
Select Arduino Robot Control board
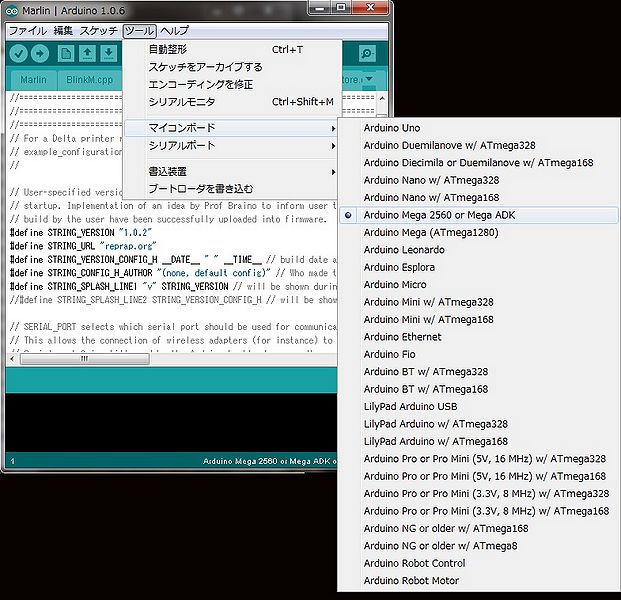coord(478,564)
